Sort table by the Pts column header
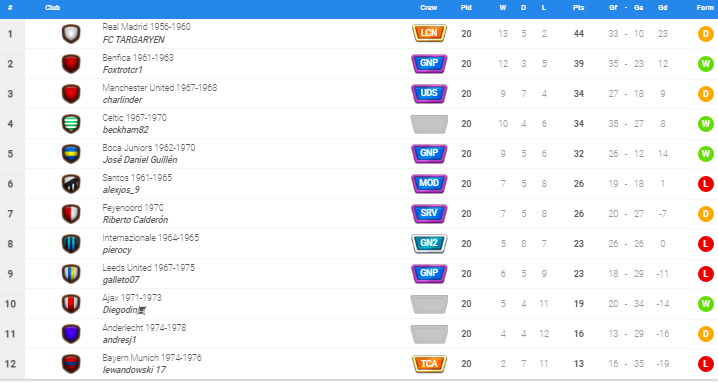718x382 pixels. pos(578,8)
